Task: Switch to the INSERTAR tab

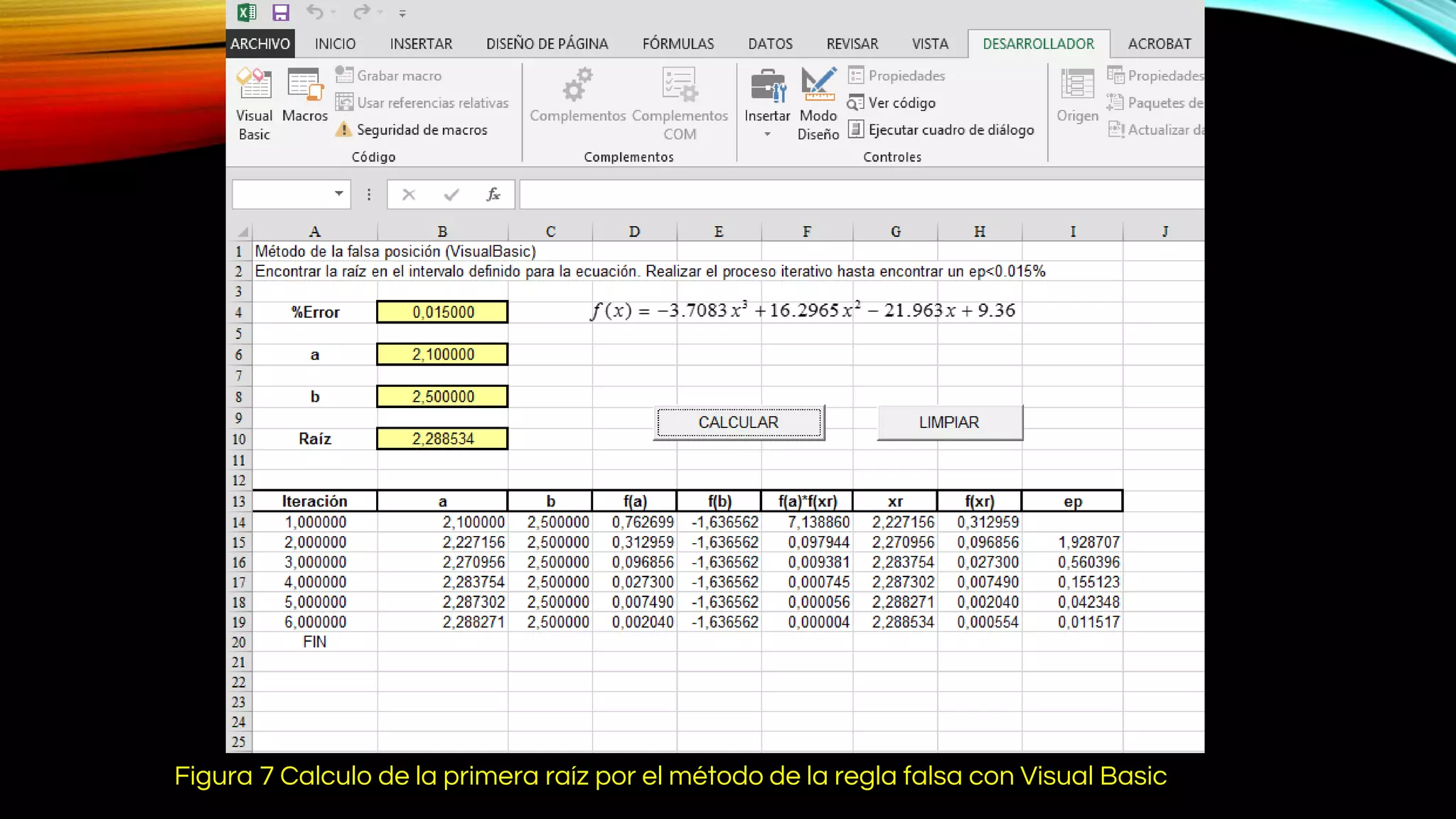Action: (421, 43)
